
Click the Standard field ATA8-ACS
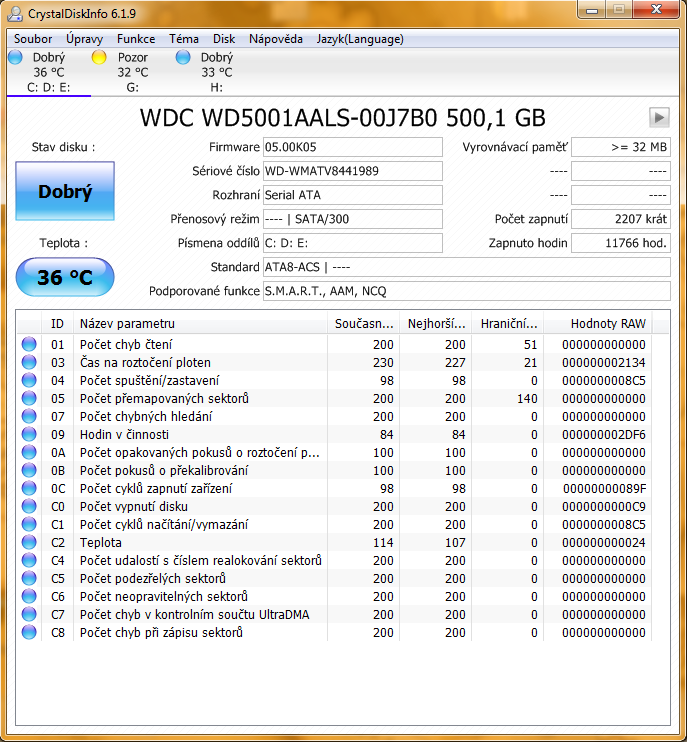(467, 267)
